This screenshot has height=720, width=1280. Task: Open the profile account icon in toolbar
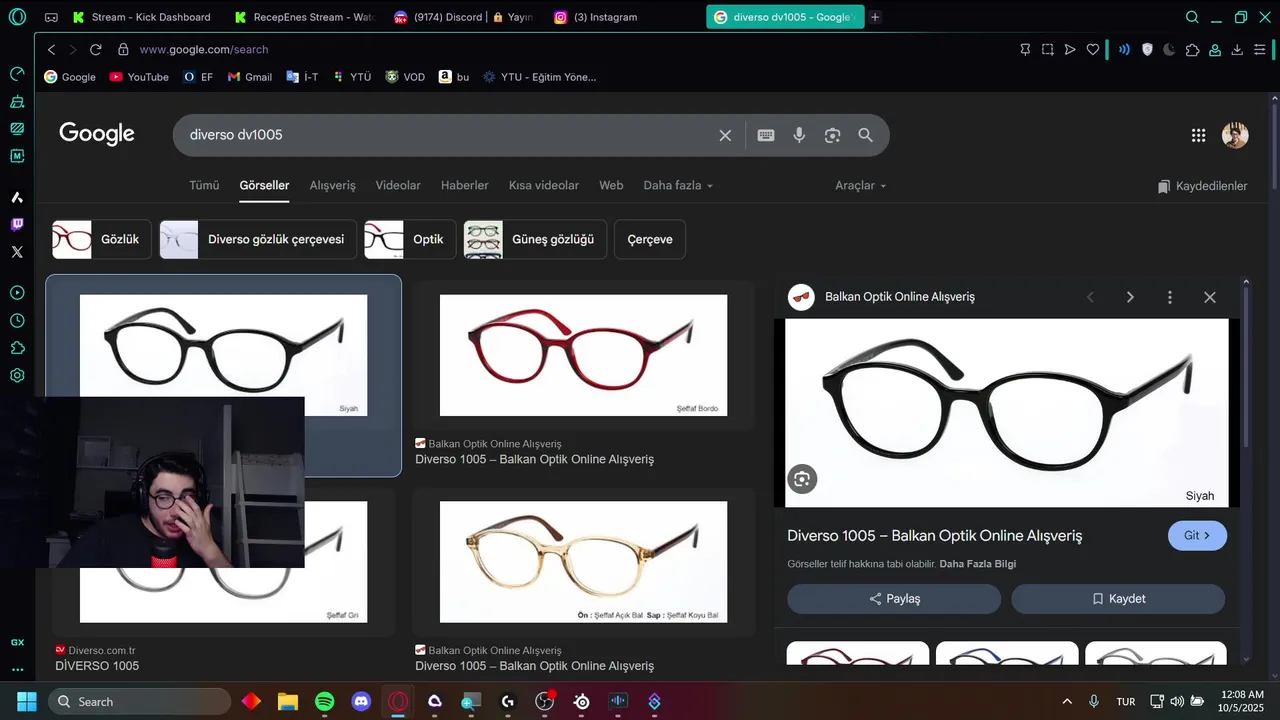[1215, 49]
